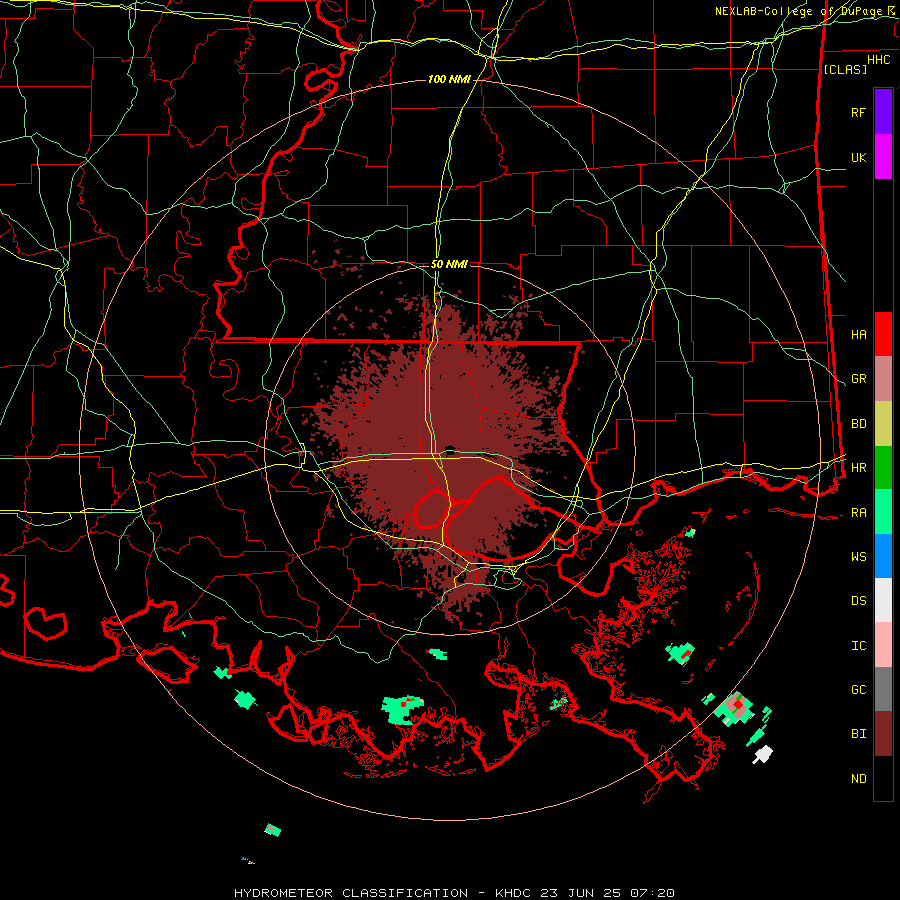Viewport: 900px width, 900px height.
Task: Click the DS white legend color swatch
Action: click(x=883, y=600)
